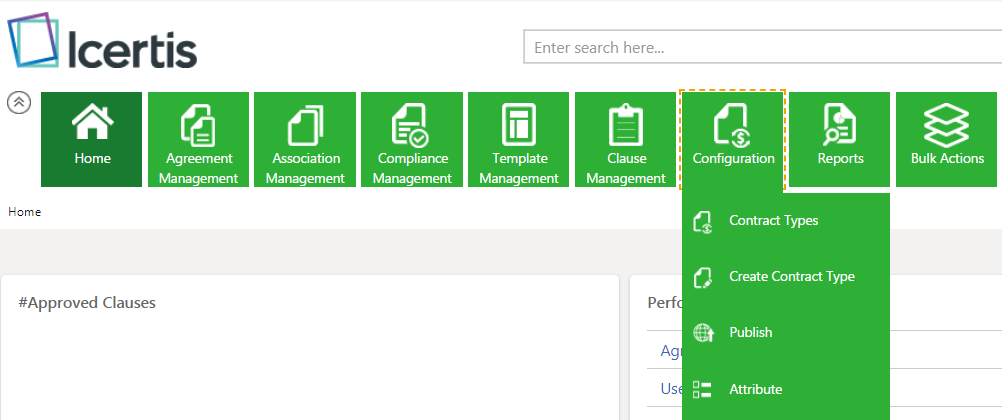Open the Reports tile
The height and width of the screenshot is (420, 1002).
840,140
